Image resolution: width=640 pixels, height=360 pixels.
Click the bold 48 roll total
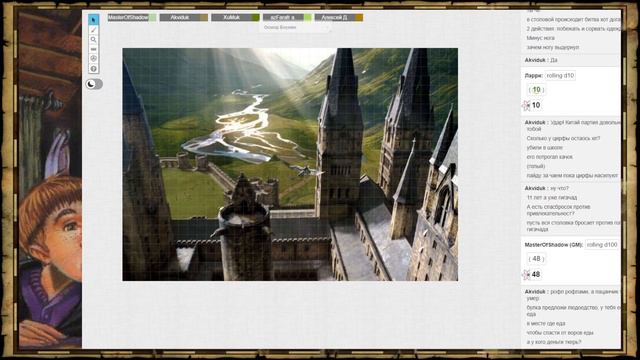(x=536, y=274)
